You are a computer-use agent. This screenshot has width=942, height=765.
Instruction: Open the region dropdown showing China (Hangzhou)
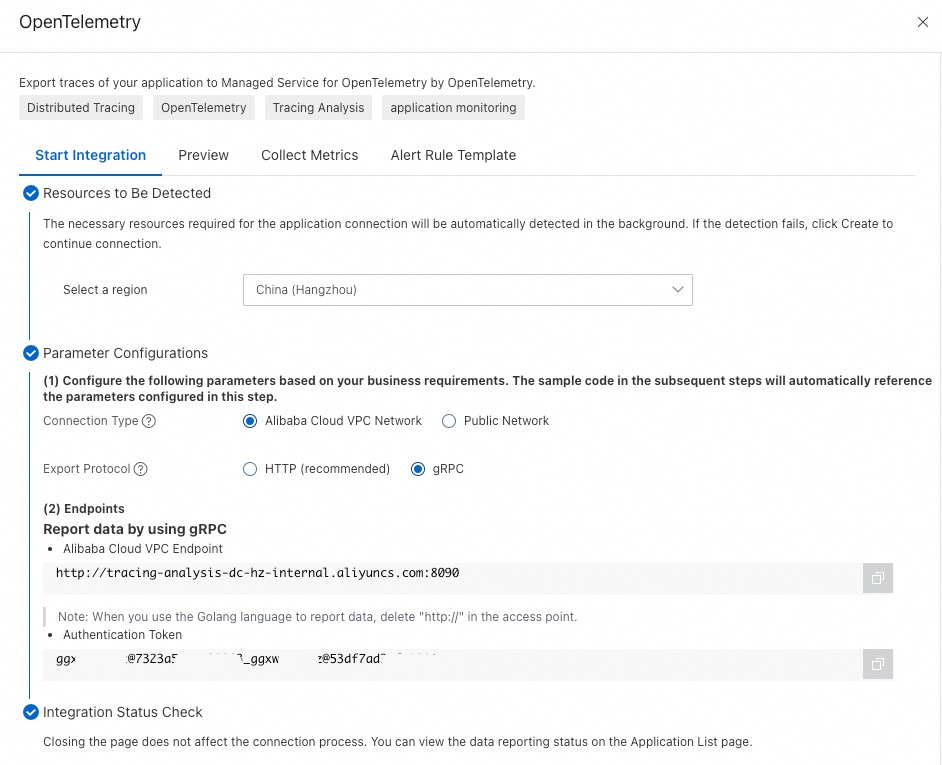(x=467, y=290)
